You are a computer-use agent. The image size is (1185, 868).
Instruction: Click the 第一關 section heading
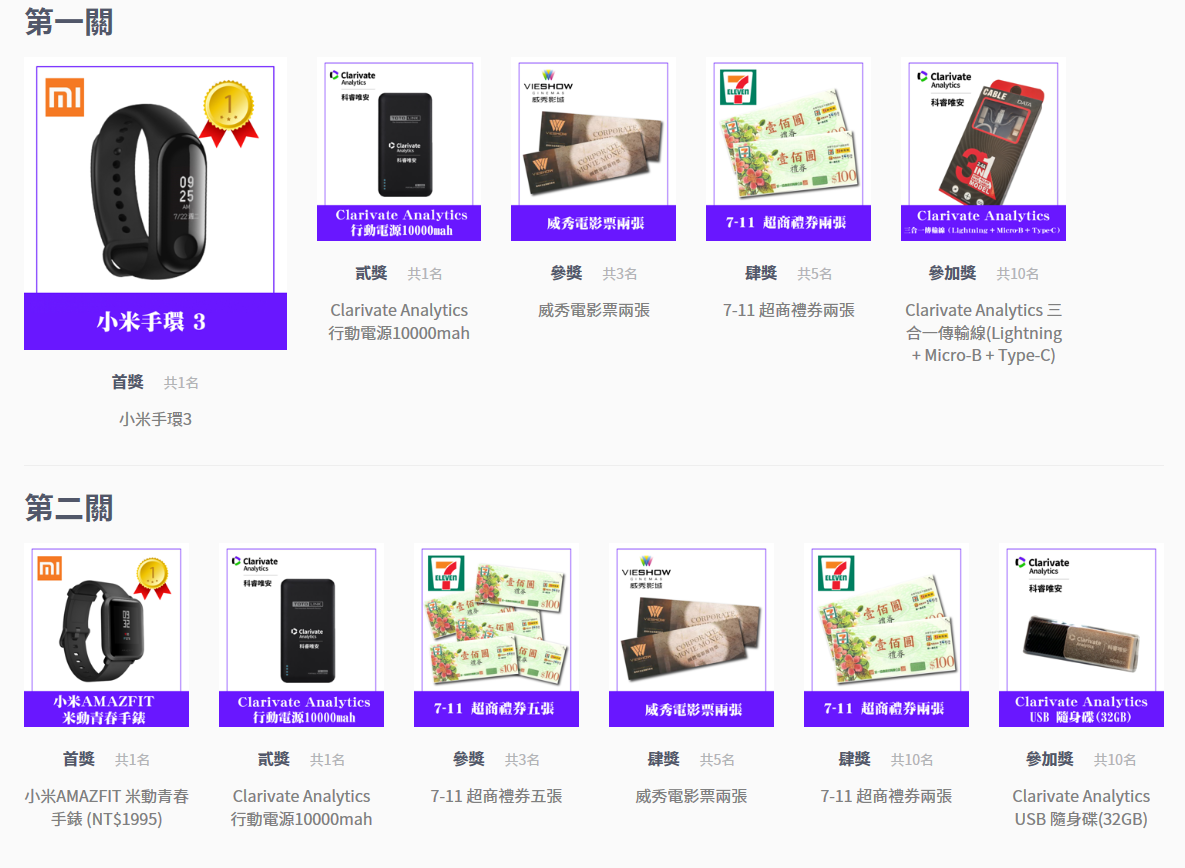point(69,22)
